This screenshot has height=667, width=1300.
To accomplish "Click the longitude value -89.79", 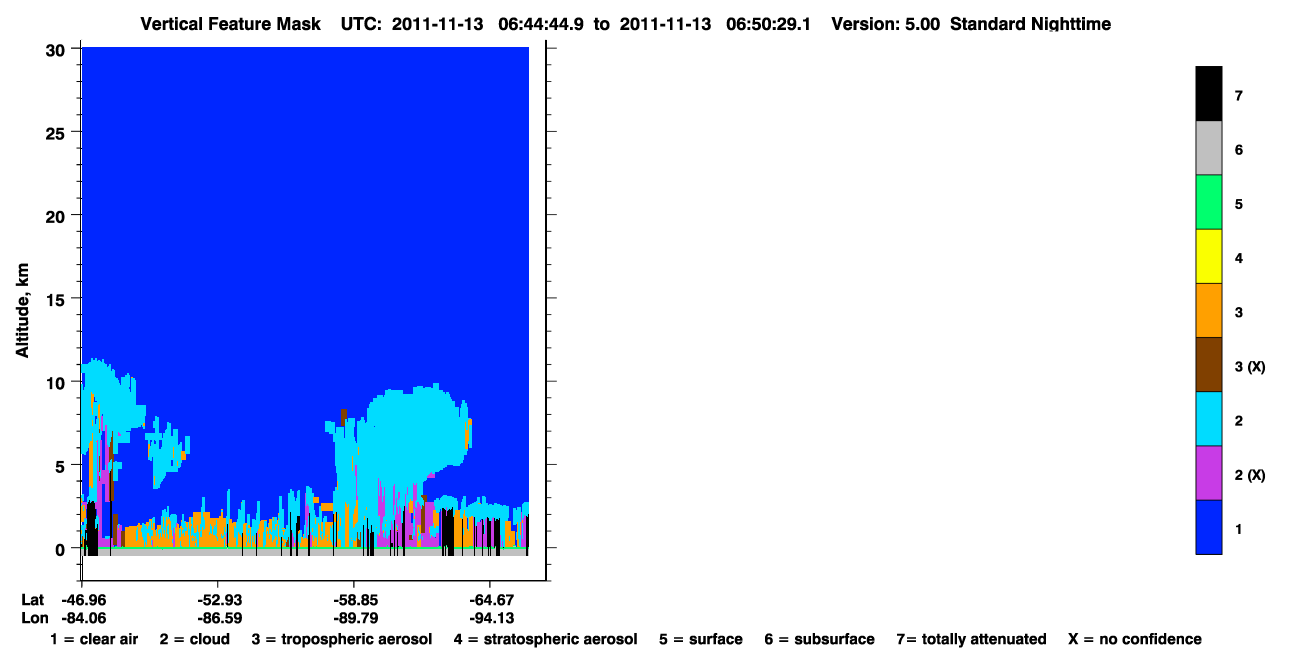I will click(x=354, y=618).
